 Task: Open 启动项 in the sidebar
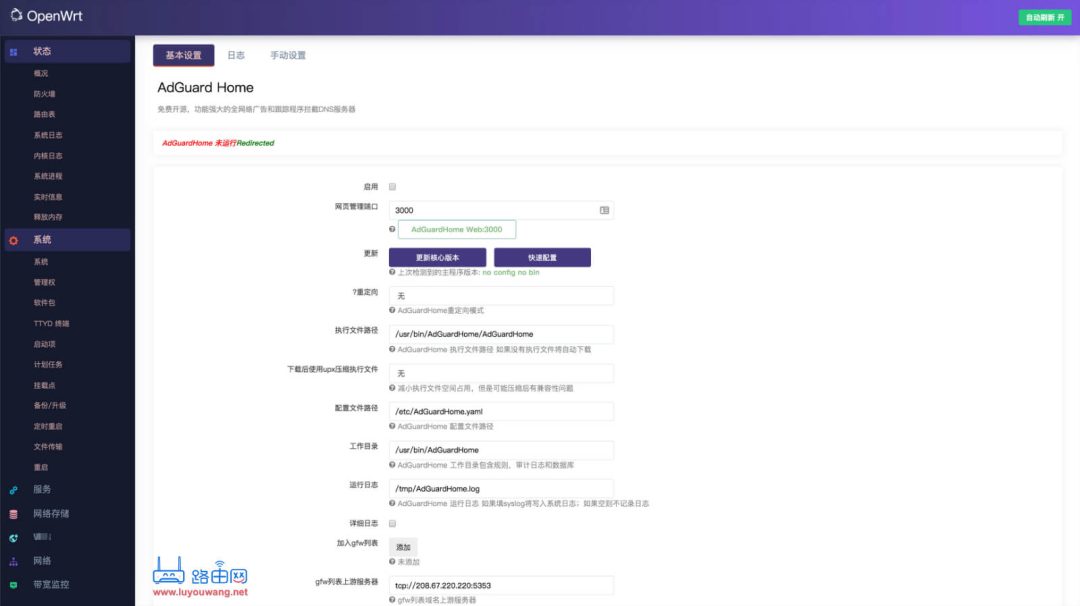click(45, 344)
